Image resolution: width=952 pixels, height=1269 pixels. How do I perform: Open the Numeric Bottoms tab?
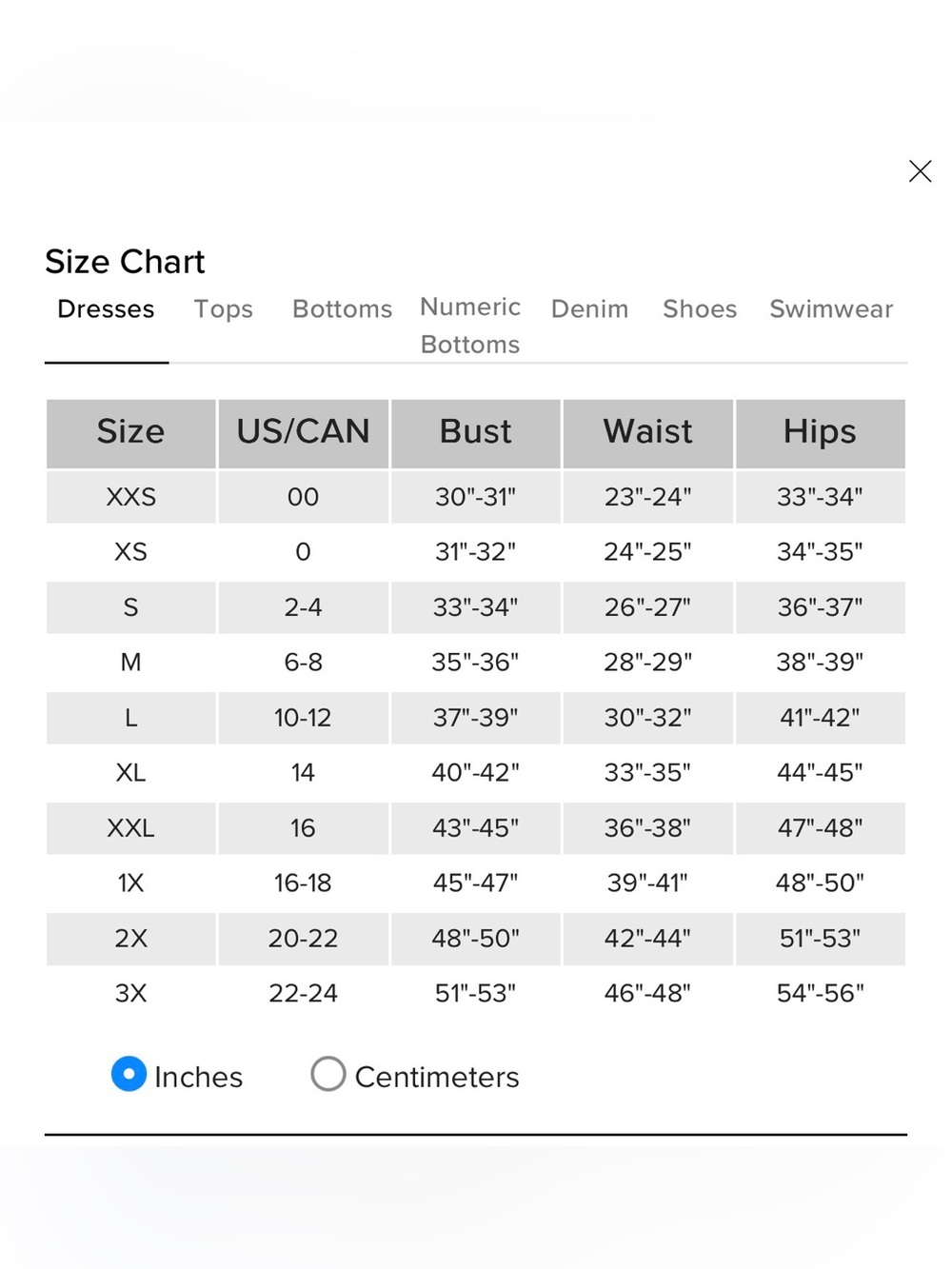tap(470, 326)
